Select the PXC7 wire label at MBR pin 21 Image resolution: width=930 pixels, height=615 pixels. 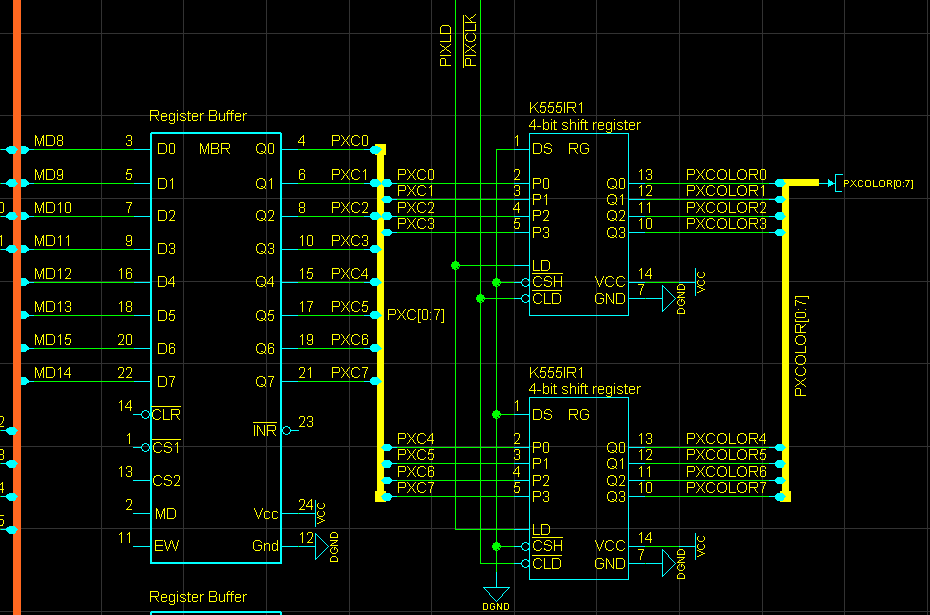[x=349, y=372]
